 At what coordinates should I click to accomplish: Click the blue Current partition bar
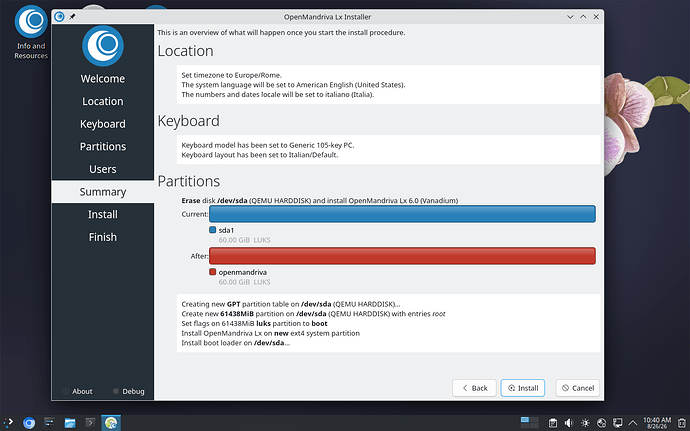[402, 214]
